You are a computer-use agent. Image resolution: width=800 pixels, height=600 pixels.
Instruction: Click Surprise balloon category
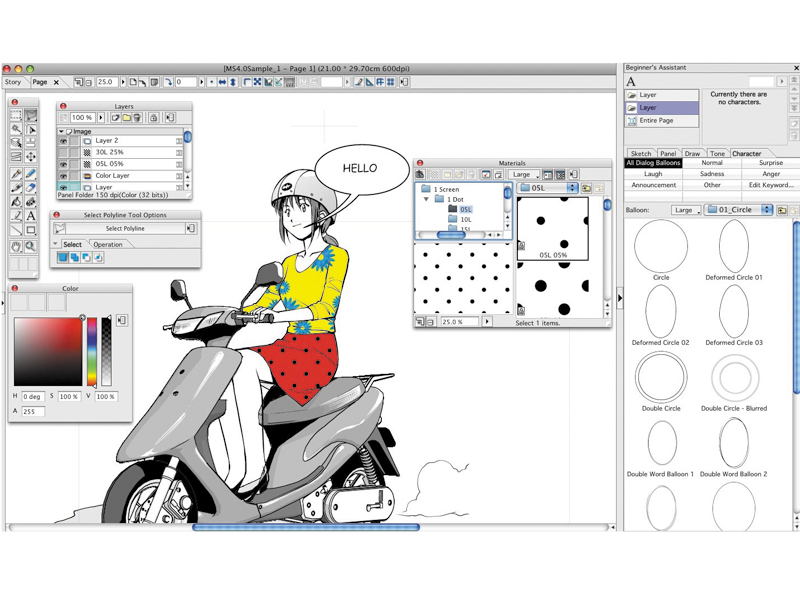tap(770, 163)
